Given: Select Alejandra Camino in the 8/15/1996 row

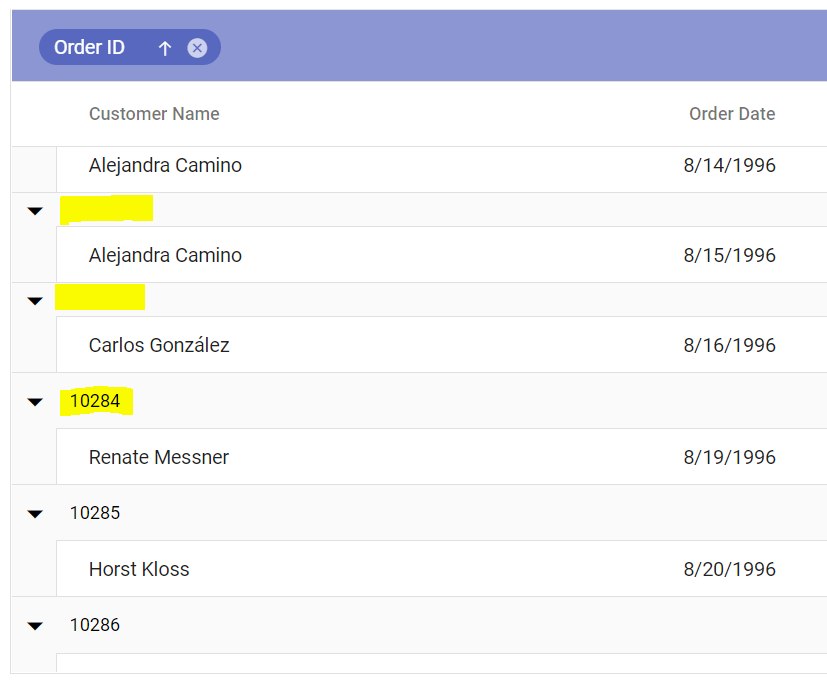Looking at the screenshot, I should [165, 256].
